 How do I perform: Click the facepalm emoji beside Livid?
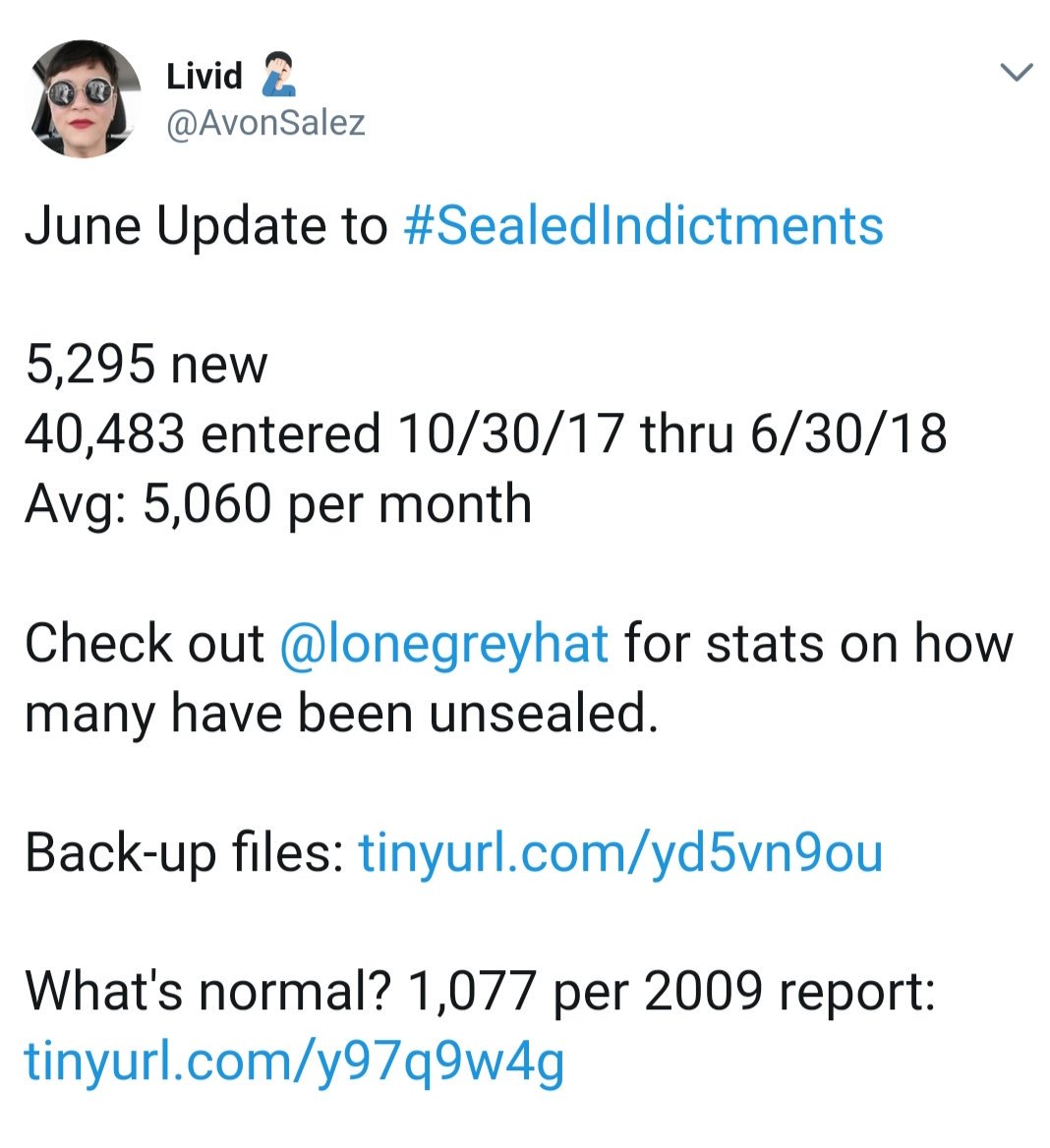click(x=278, y=75)
